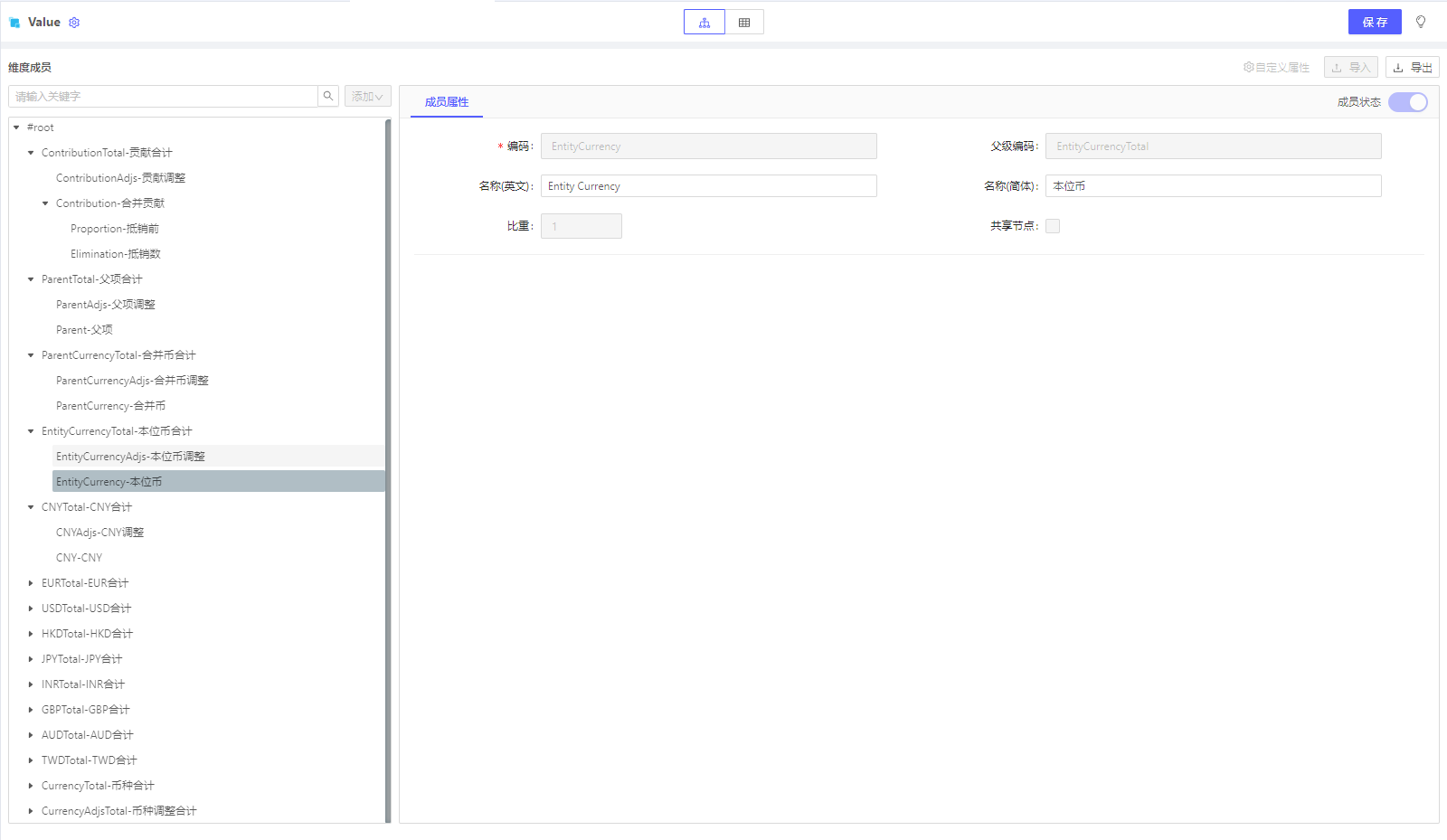Collapse the ContributionTotal tree node
The height and width of the screenshot is (840, 1447).
(x=31, y=153)
